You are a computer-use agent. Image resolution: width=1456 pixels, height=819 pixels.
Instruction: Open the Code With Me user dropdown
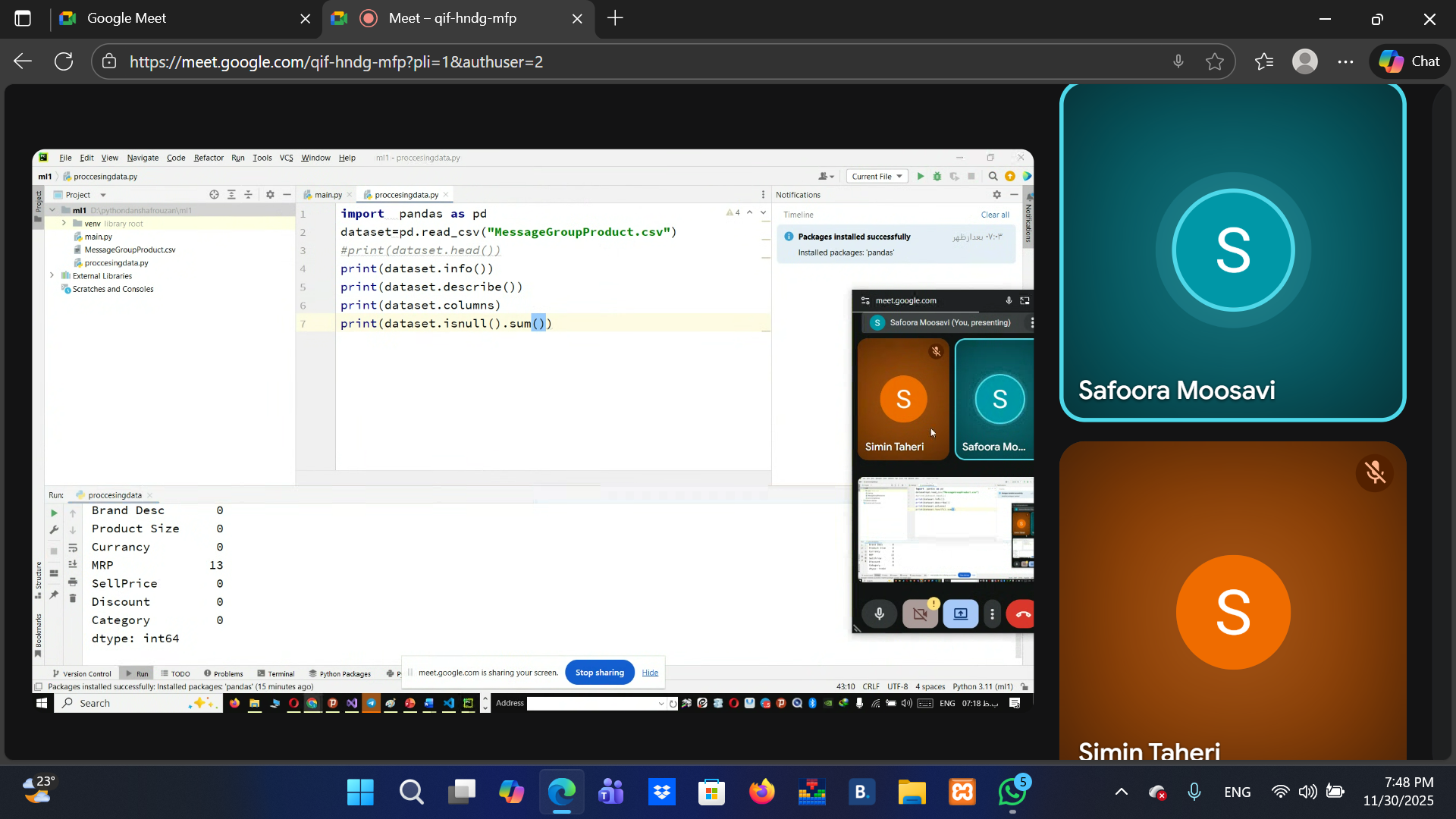tap(826, 176)
